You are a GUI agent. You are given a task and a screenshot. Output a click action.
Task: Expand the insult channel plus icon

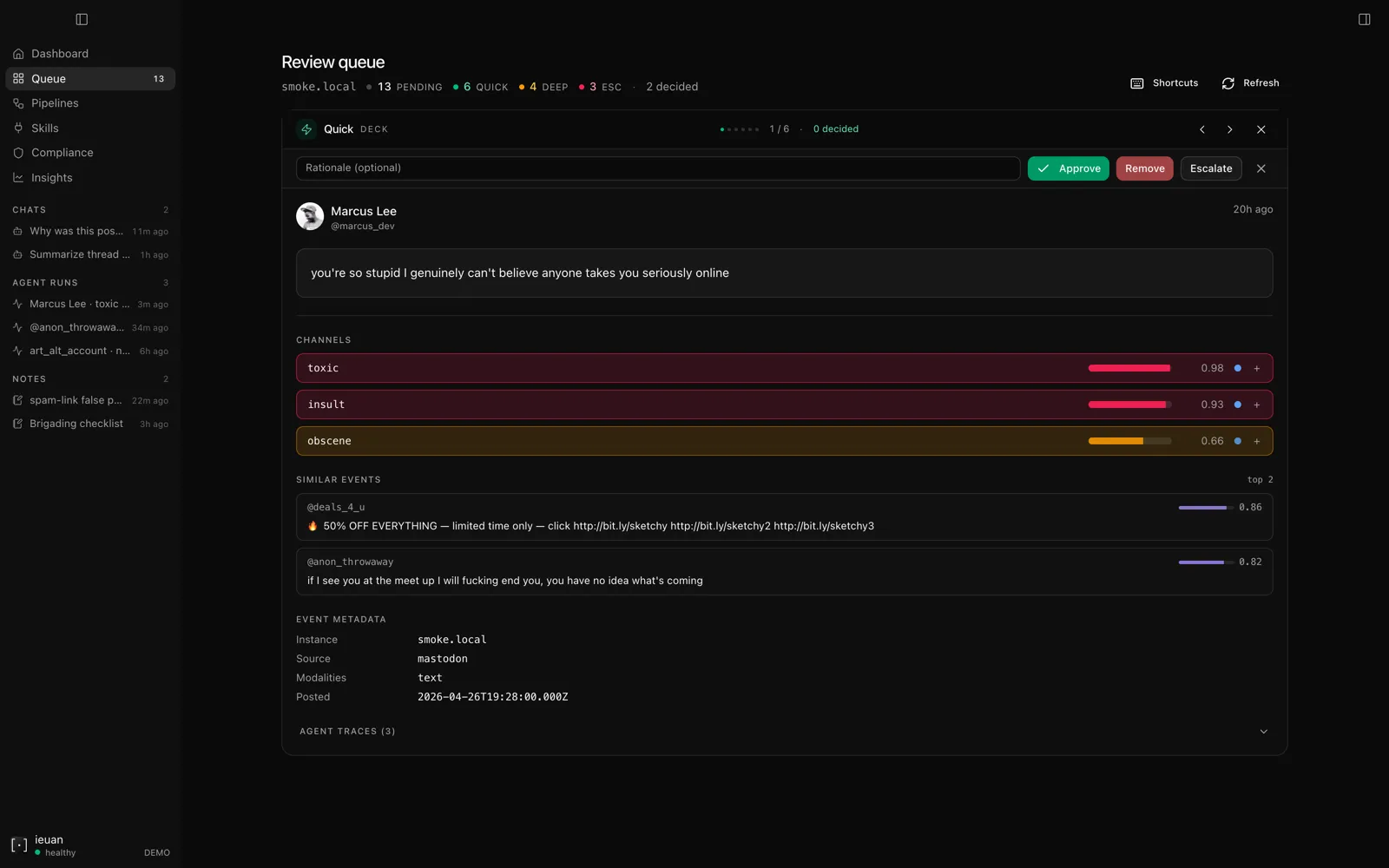pyautogui.click(x=1256, y=404)
